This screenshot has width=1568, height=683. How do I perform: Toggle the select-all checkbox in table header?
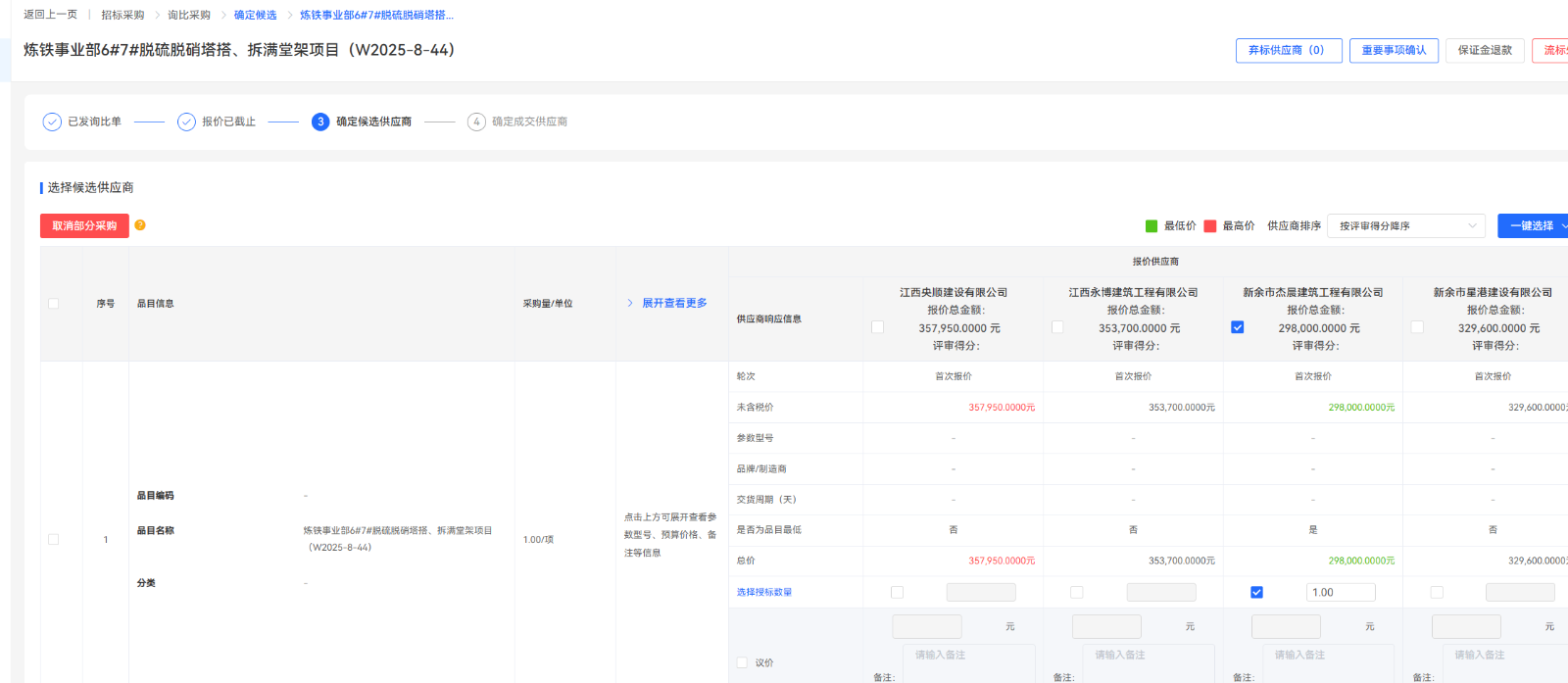coord(54,304)
